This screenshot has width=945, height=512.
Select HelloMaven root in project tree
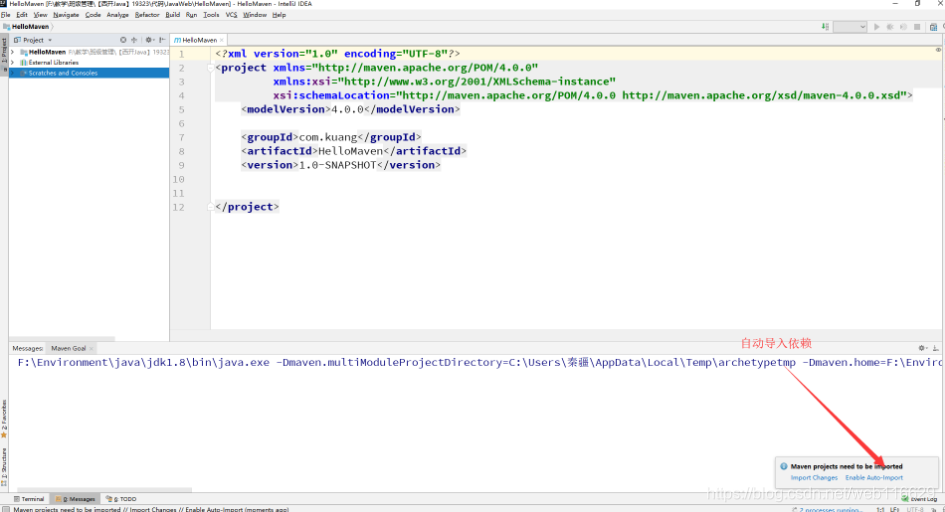point(47,52)
